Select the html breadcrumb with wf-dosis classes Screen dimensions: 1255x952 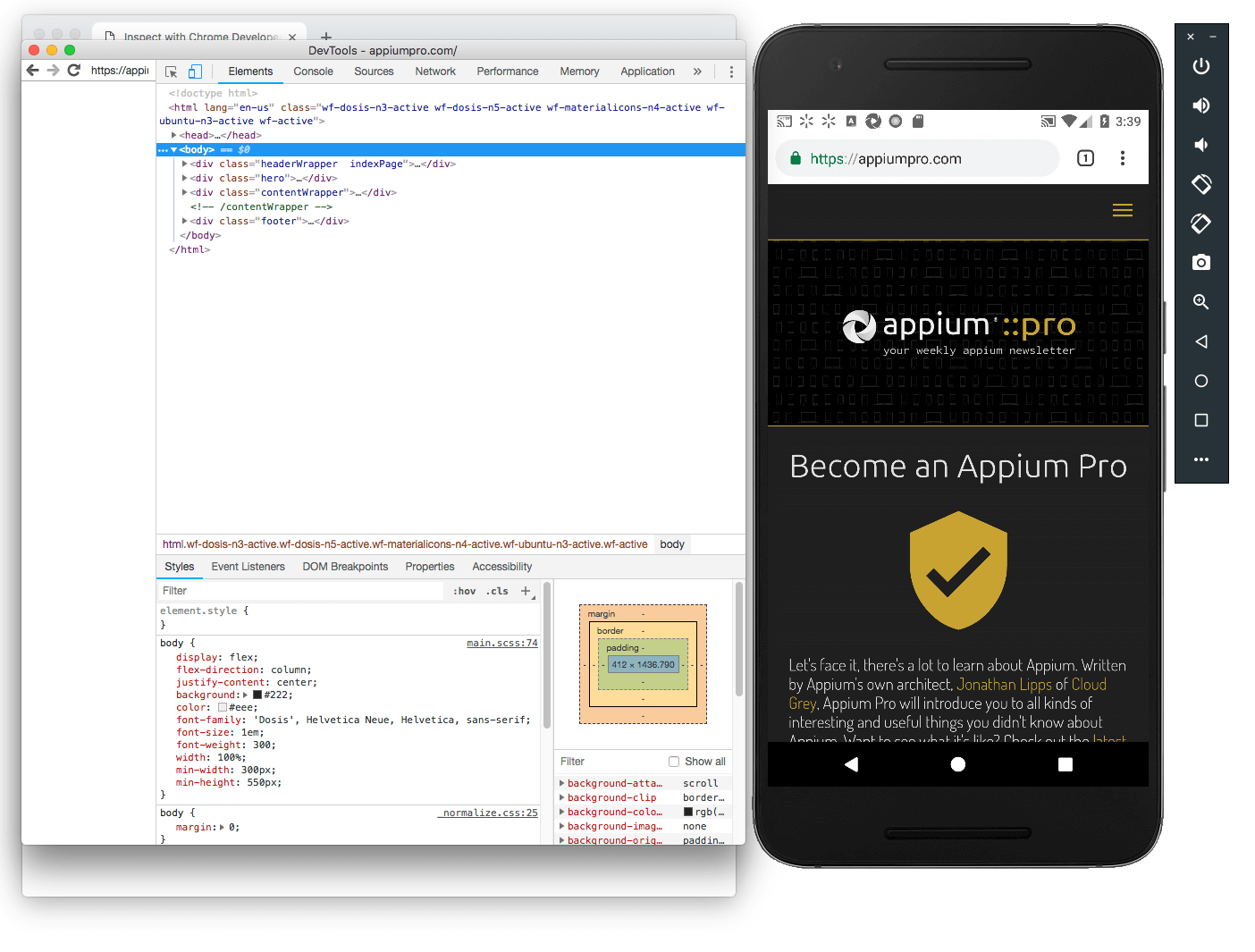tap(405, 544)
